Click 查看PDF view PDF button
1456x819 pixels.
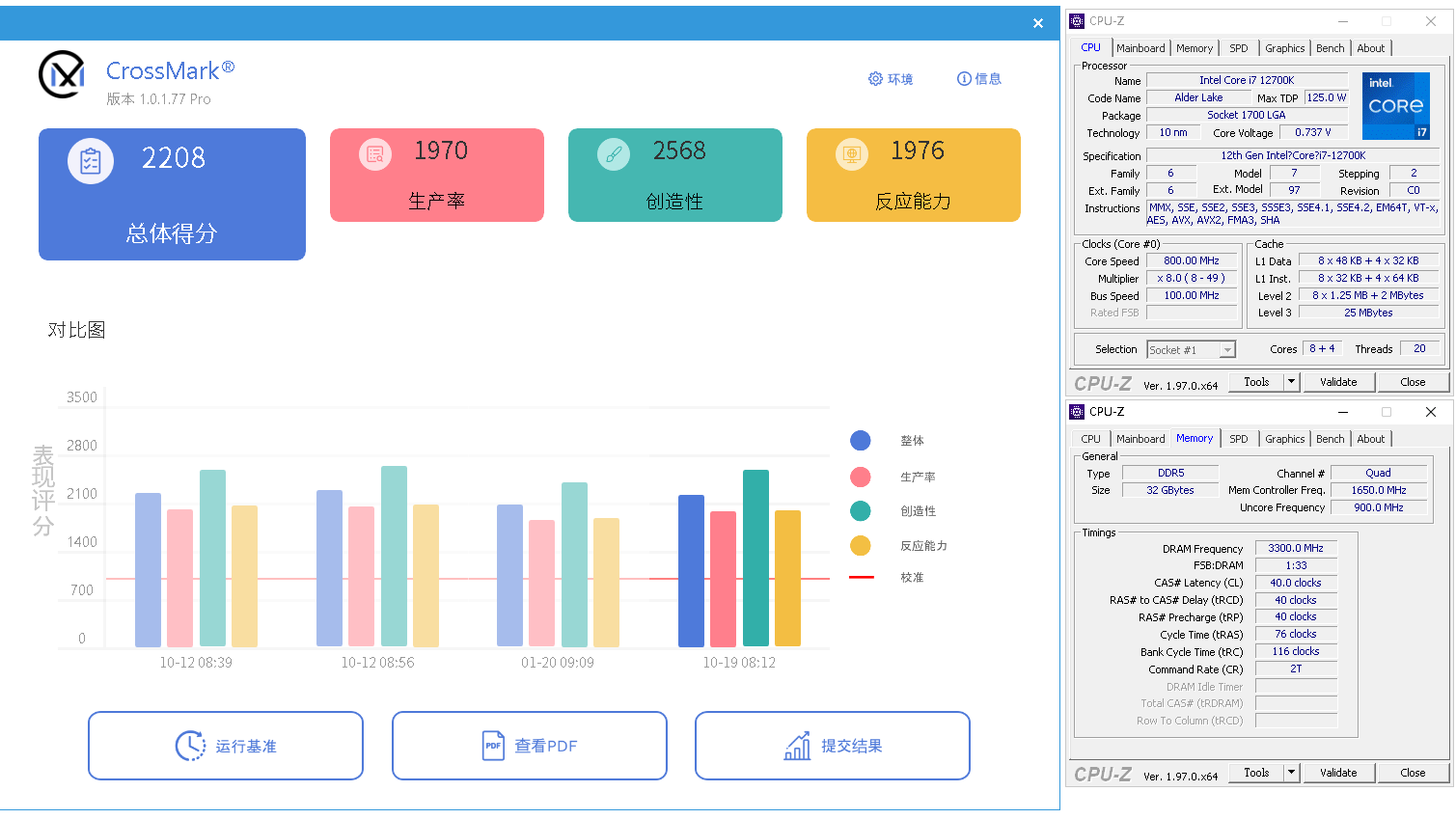pos(530,746)
